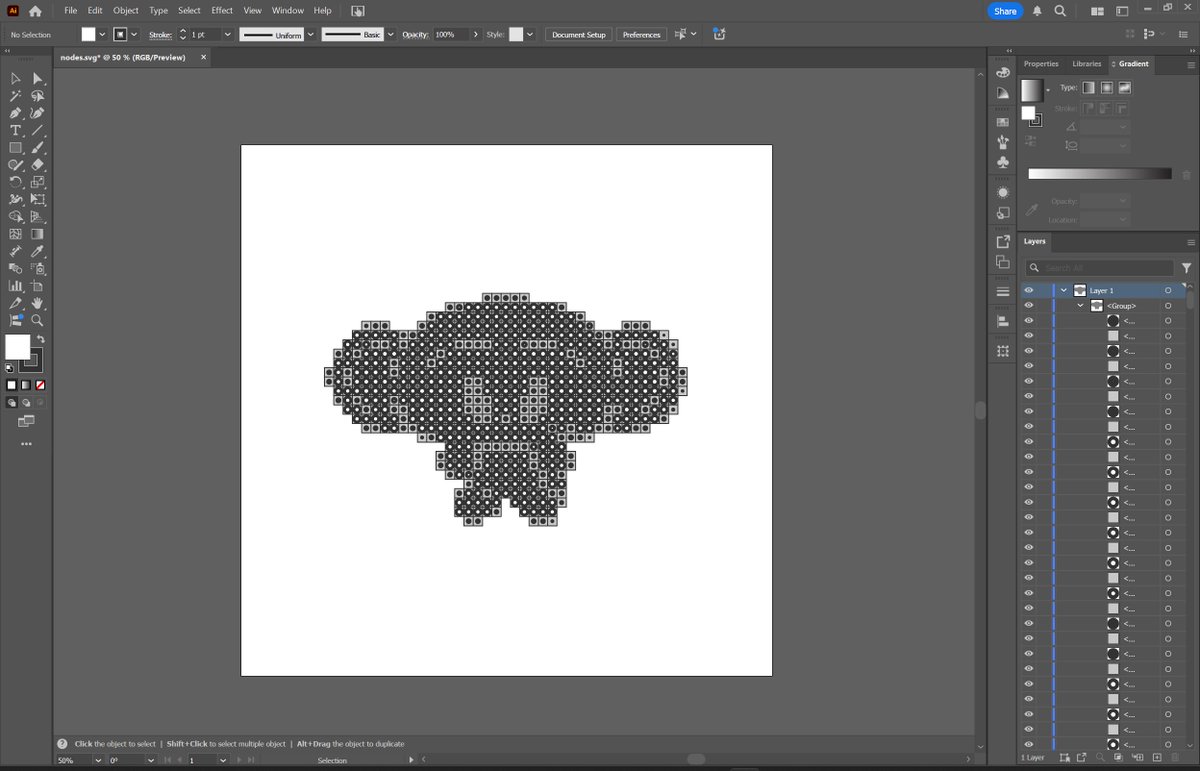
Task: Open the Gradient panel options menu
Action: point(1190,63)
